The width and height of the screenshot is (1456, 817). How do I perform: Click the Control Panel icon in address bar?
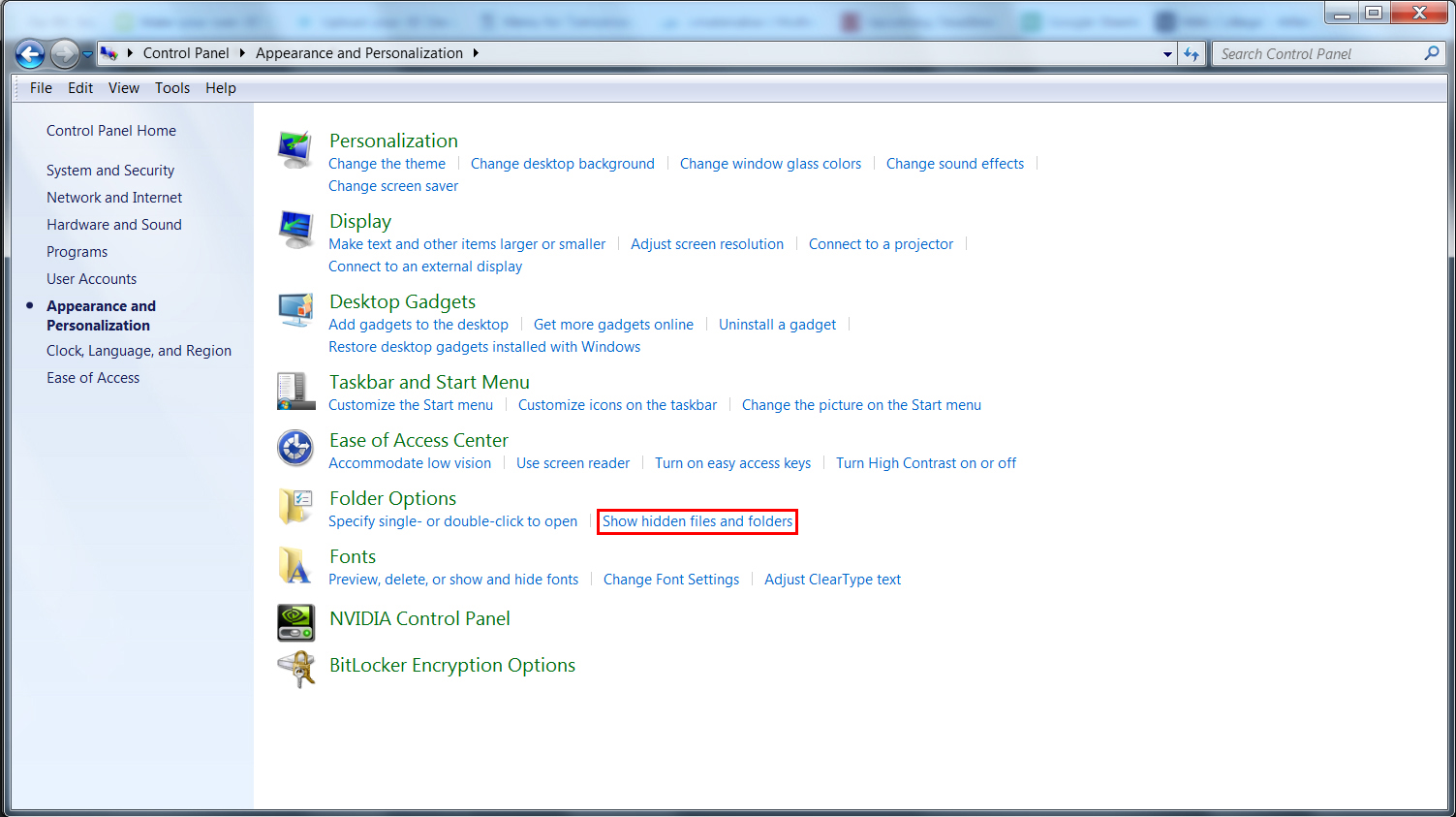(x=109, y=53)
